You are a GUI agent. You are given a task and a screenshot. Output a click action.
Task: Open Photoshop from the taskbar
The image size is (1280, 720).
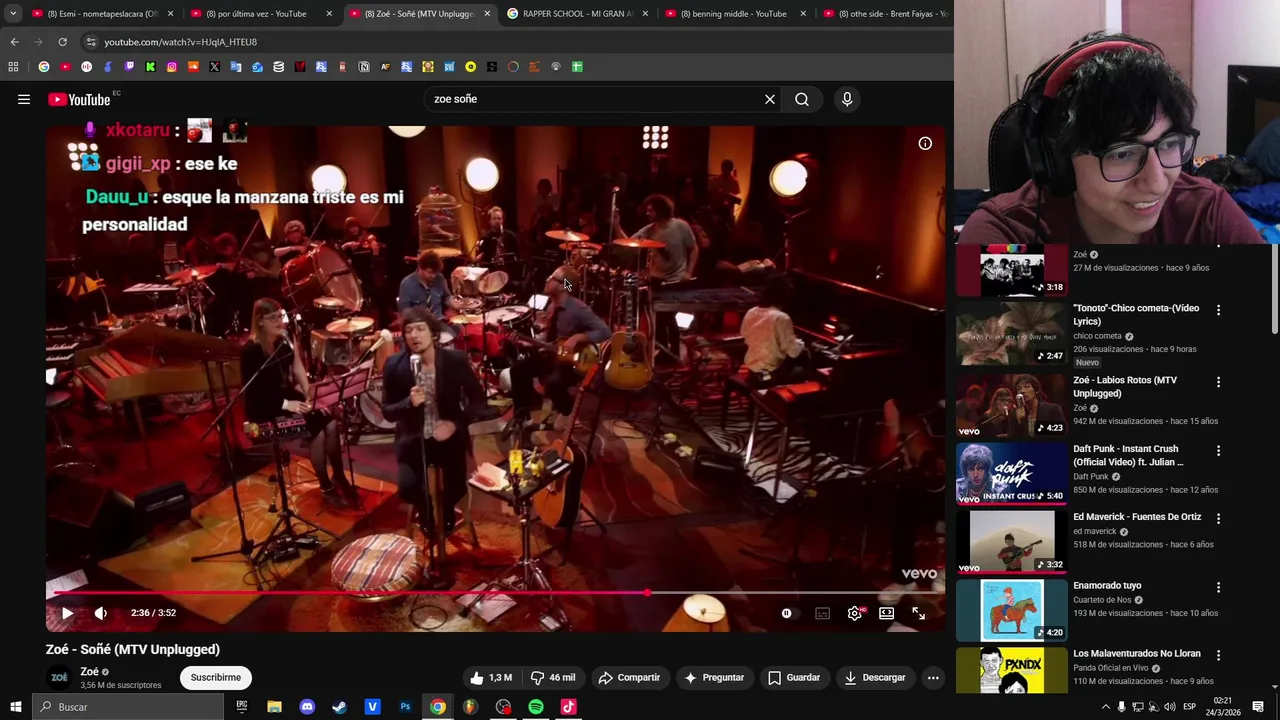405,707
